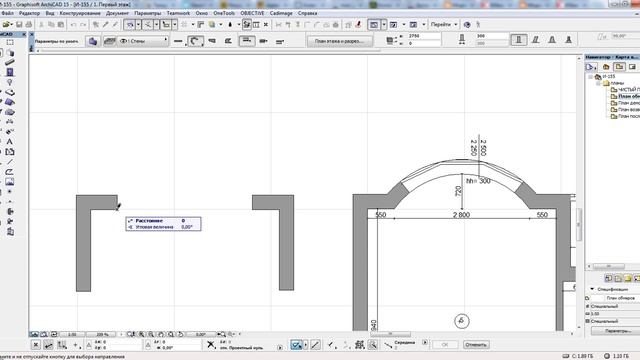The width and height of the screenshot is (640, 360).
Task: Click the Fit in Window zoom icon
Action: point(171,334)
